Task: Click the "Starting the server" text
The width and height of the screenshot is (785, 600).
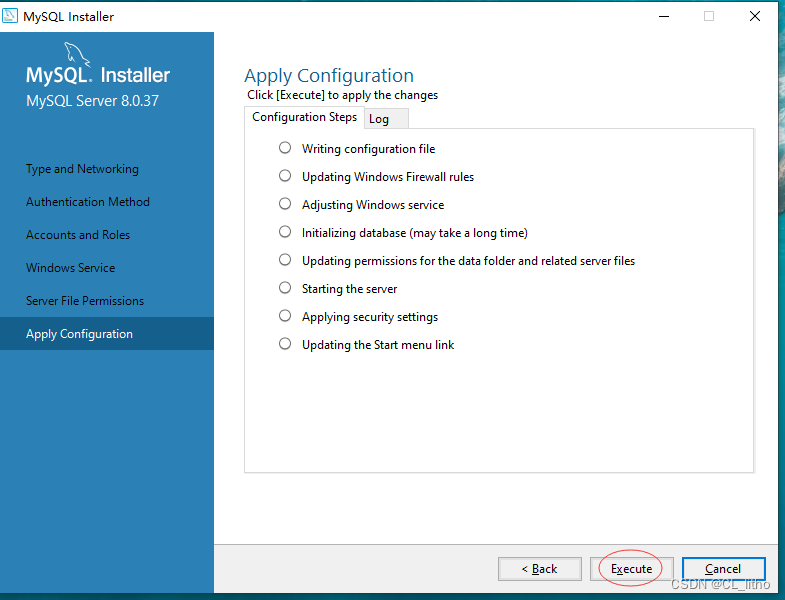Action: (349, 289)
